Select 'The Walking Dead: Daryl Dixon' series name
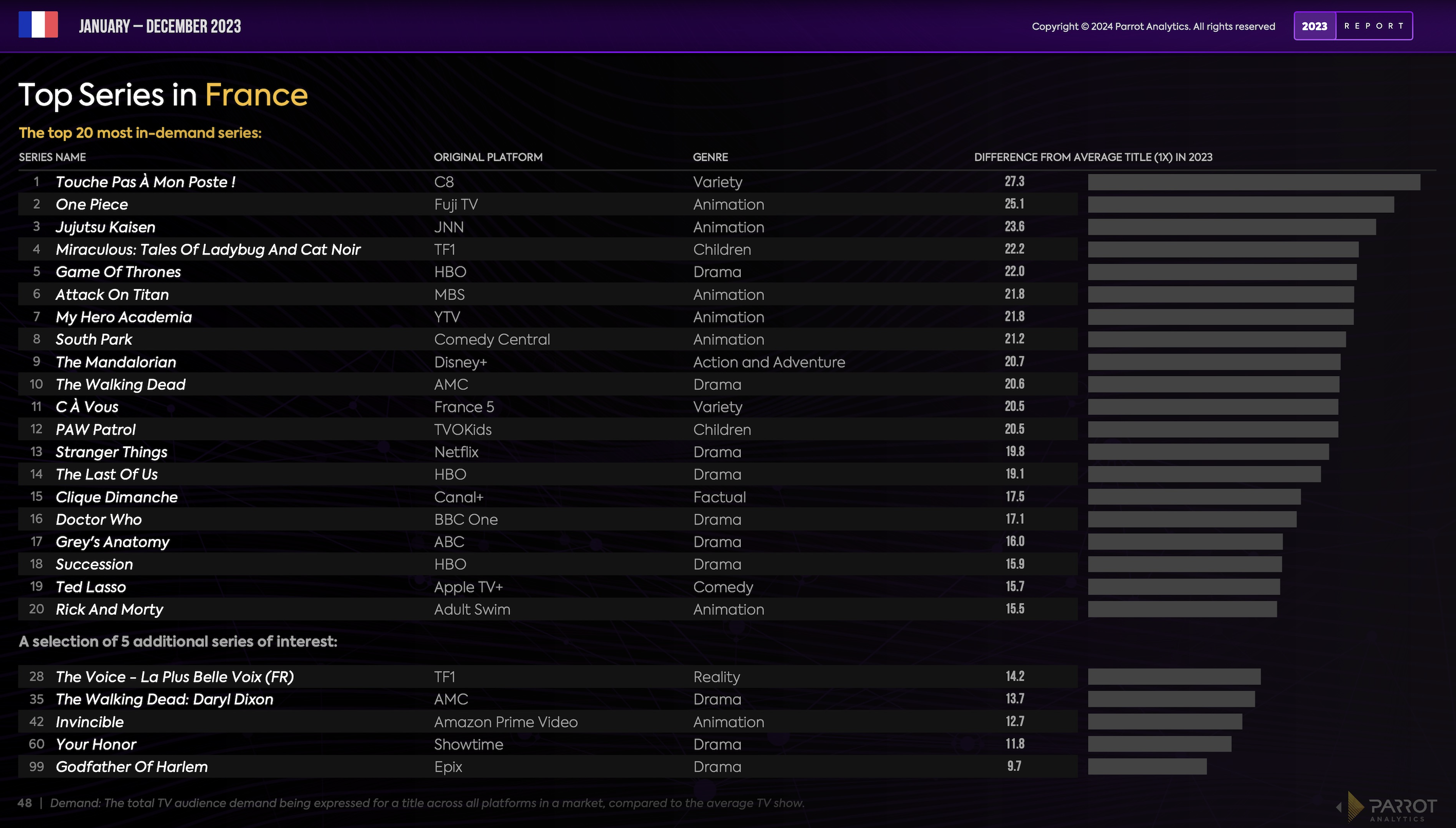 click(x=165, y=699)
